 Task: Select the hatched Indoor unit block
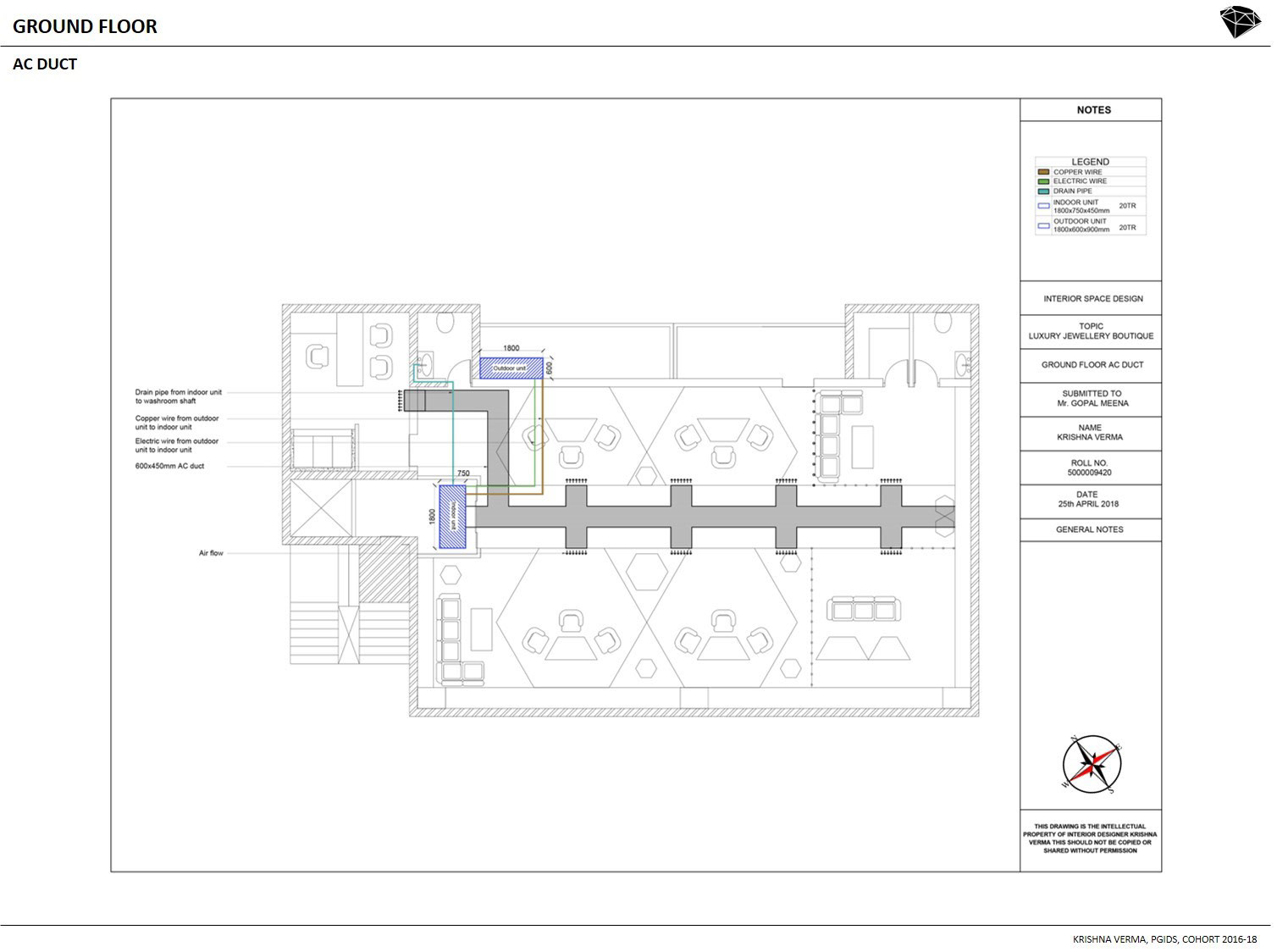(x=453, y=518)
